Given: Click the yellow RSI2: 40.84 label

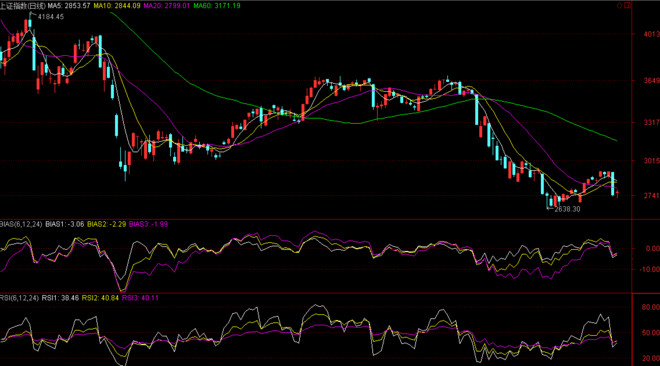Looking at the screenshot, I should pos(100,298).
